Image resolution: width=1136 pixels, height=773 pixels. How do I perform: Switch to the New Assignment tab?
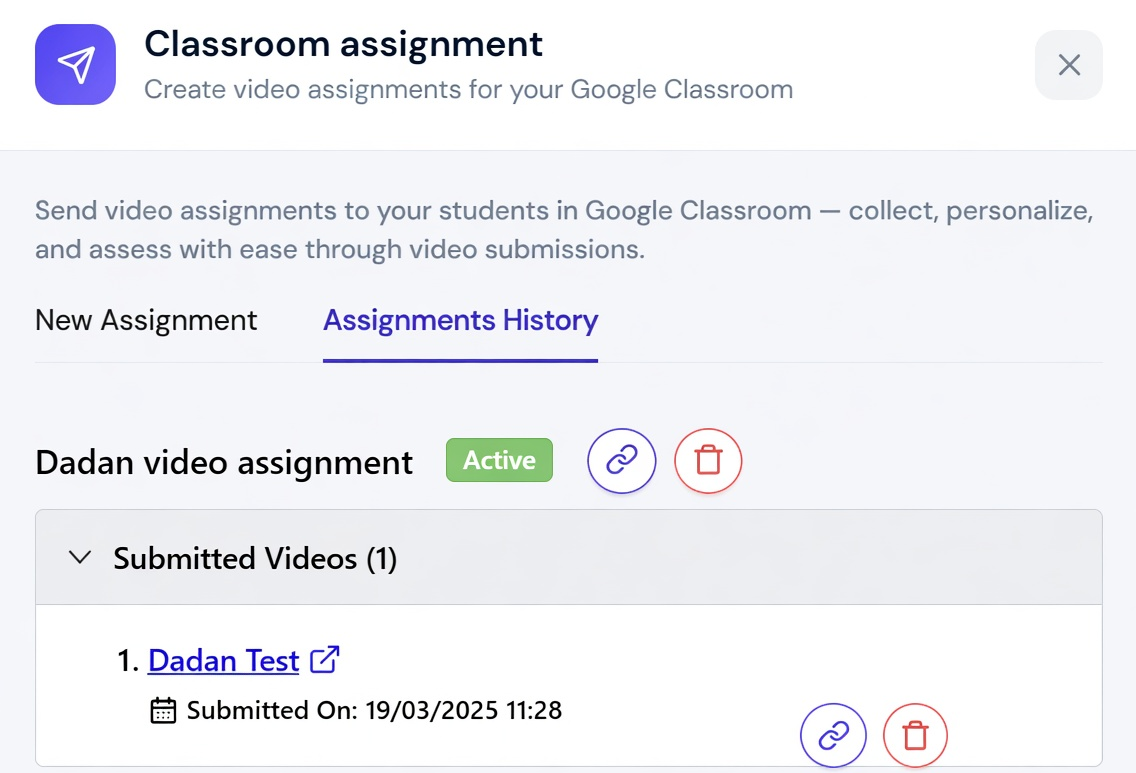[x=146, y=320]
